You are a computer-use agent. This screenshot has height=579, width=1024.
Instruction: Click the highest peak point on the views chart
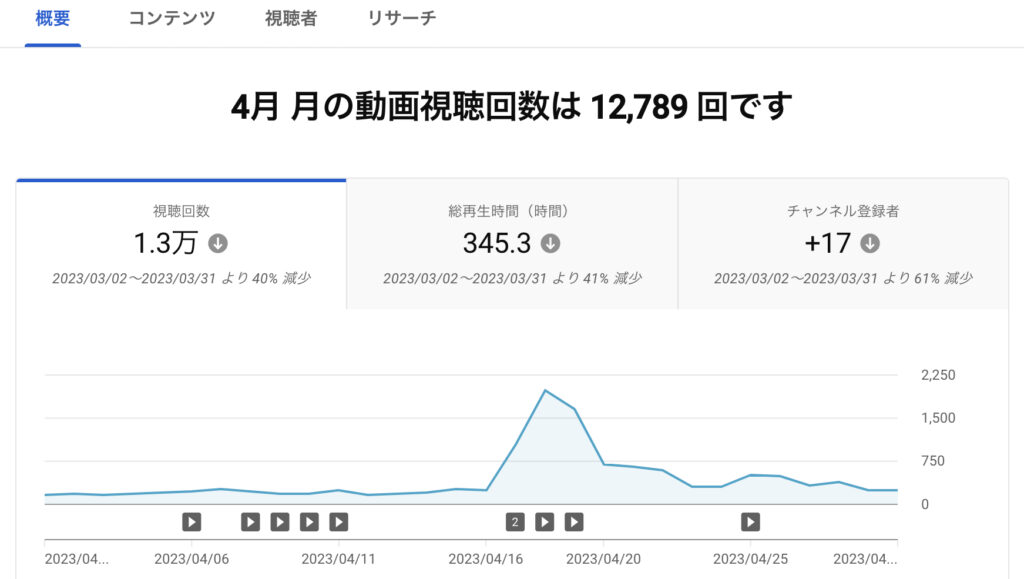pyautogui.click(x=544, y=390)
